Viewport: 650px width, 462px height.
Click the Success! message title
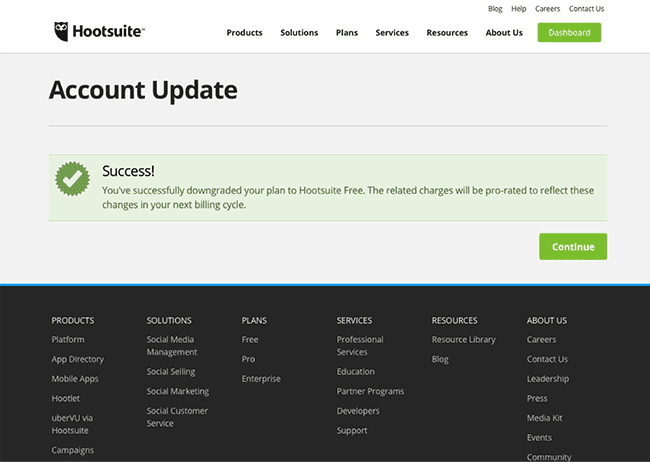(x=128, y=171)
